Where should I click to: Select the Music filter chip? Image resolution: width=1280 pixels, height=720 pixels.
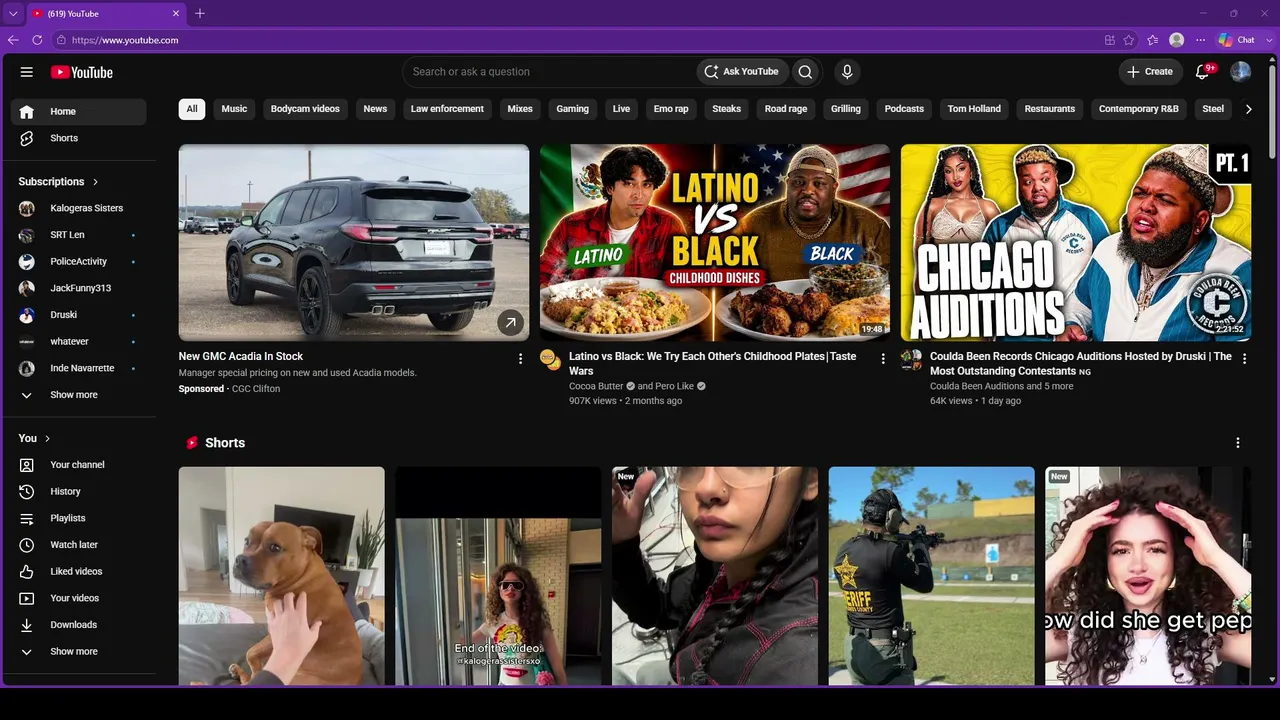[x=234, y=109]
